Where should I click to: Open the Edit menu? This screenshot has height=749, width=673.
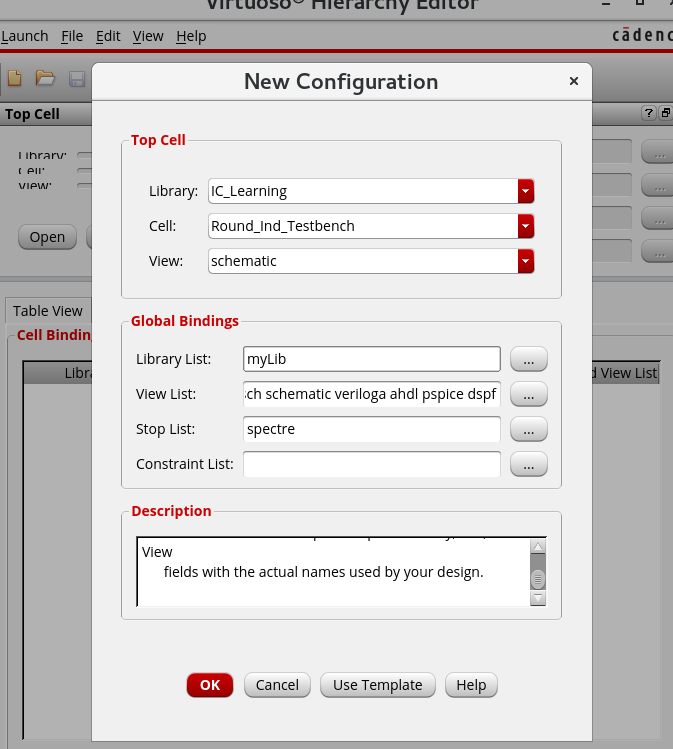point(108,36)
